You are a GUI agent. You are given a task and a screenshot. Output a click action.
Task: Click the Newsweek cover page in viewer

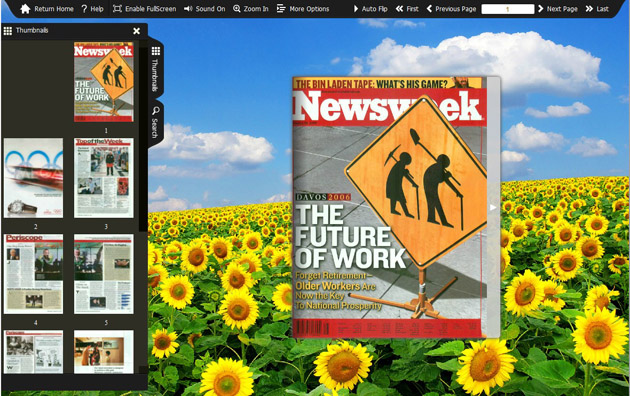click(x=389, y=207)
